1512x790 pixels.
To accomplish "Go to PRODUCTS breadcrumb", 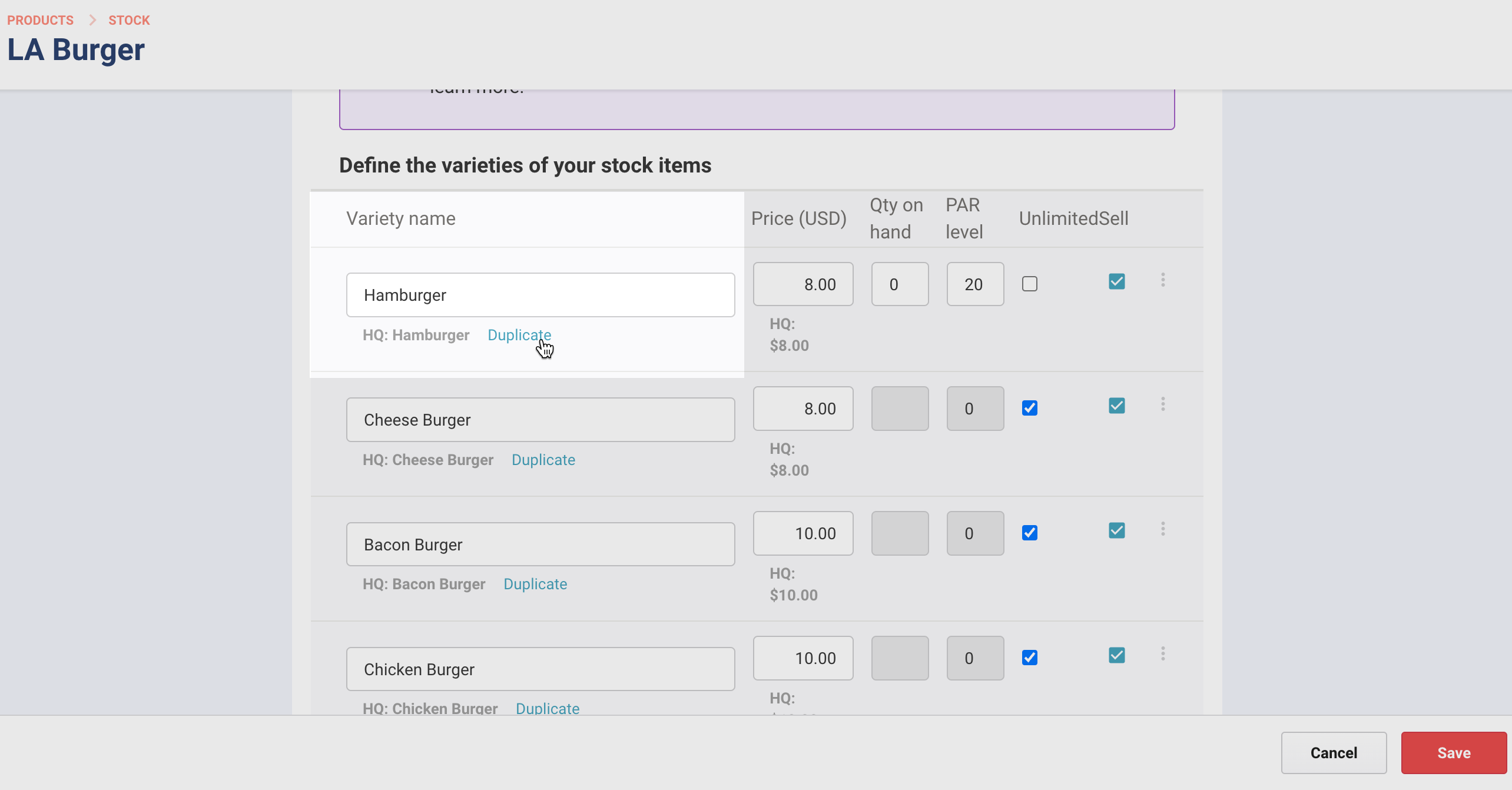I will (40, 20).
